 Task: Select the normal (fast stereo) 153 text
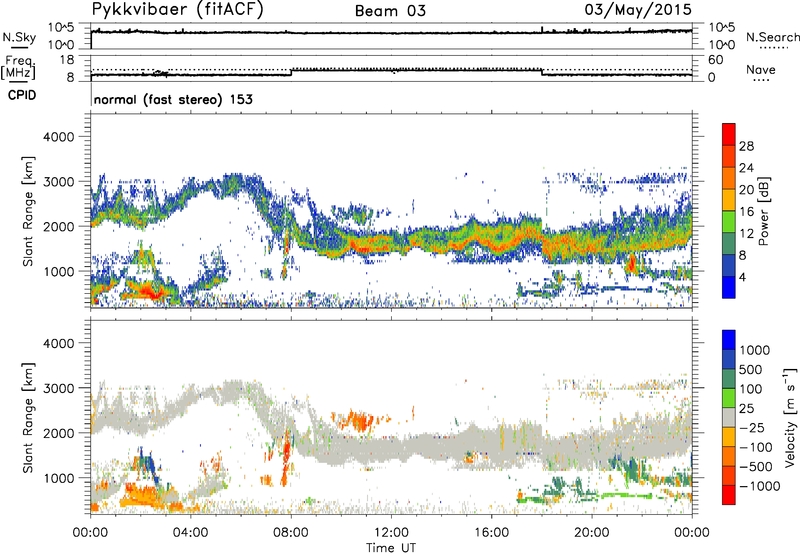(x=173, y=99)
